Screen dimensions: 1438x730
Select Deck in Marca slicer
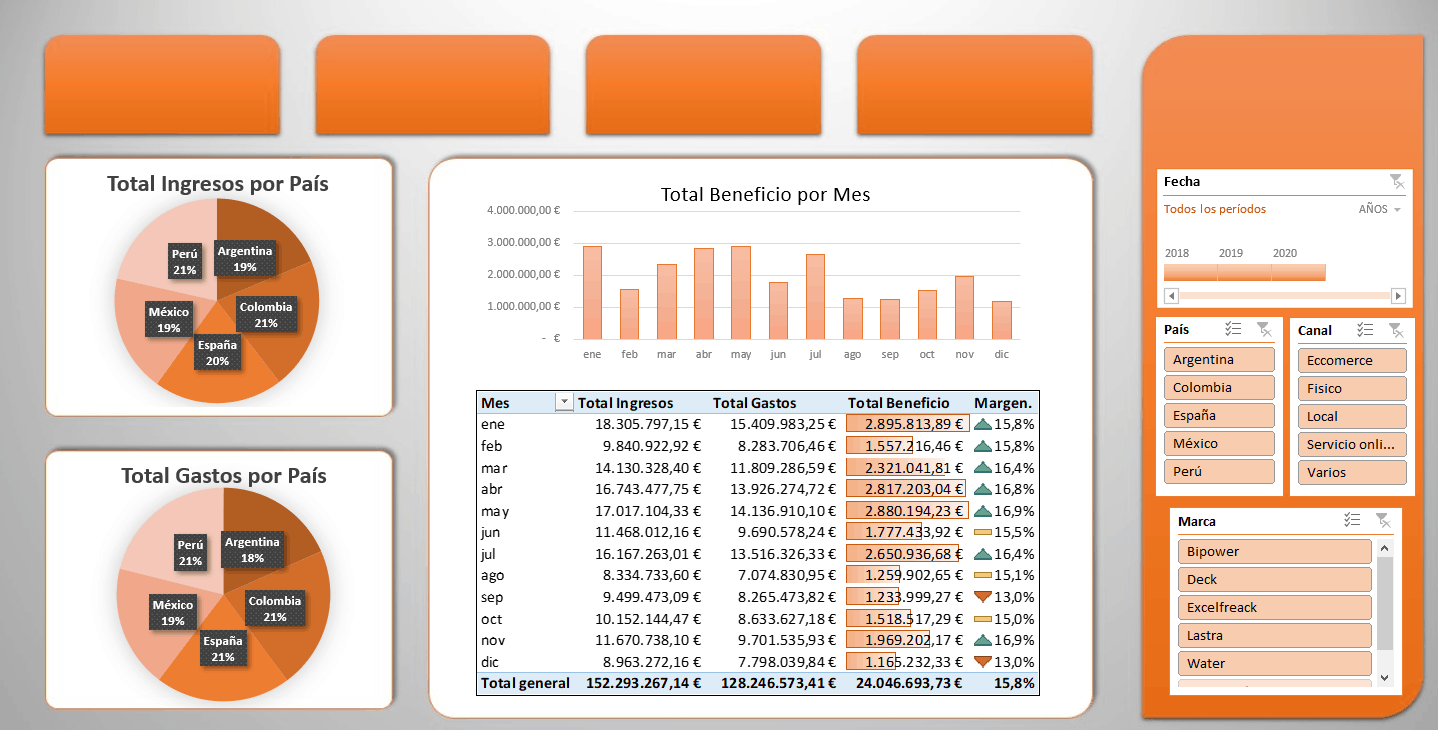point(1275,579)
